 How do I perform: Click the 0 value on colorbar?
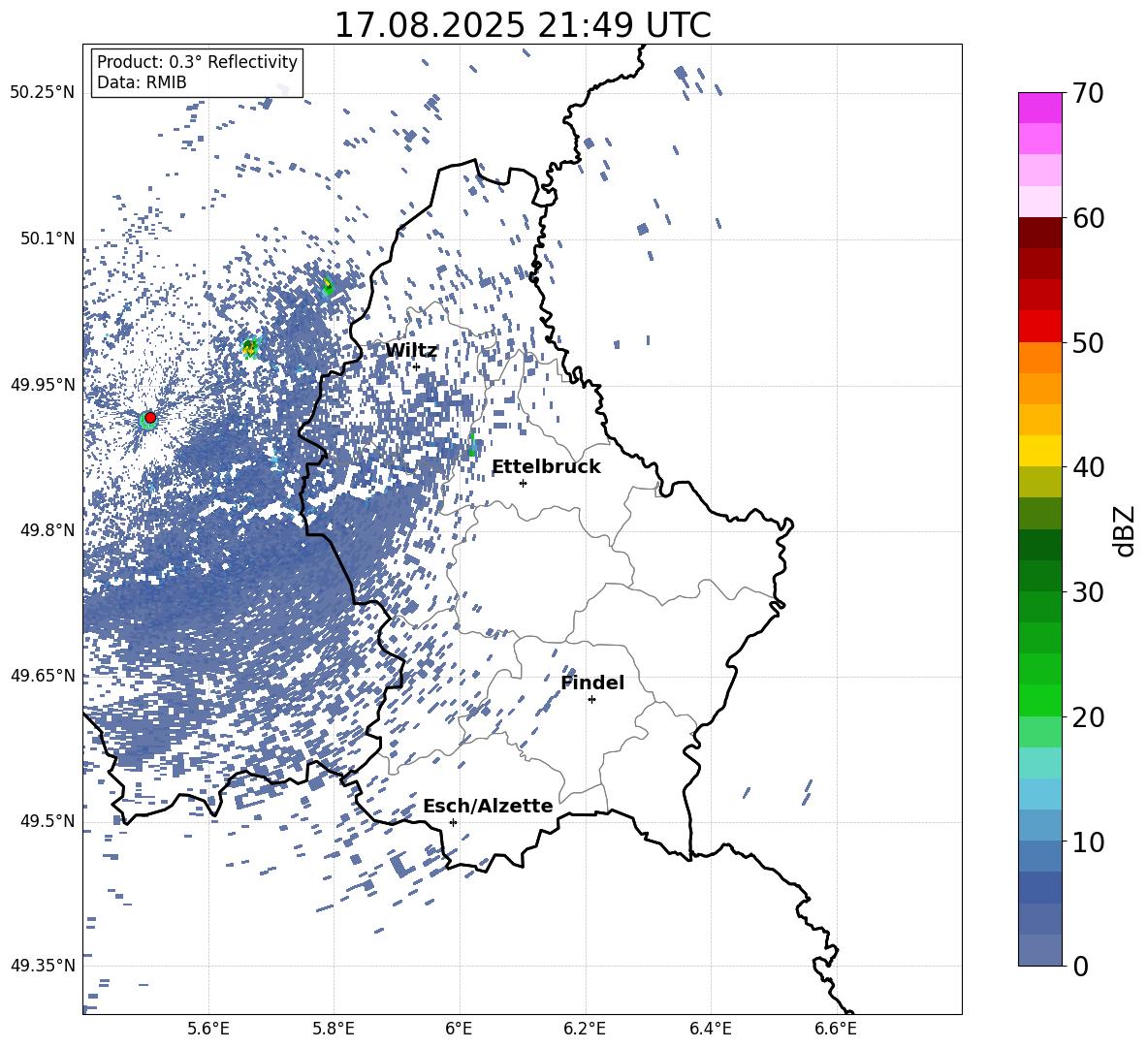tap(1080, 967)
